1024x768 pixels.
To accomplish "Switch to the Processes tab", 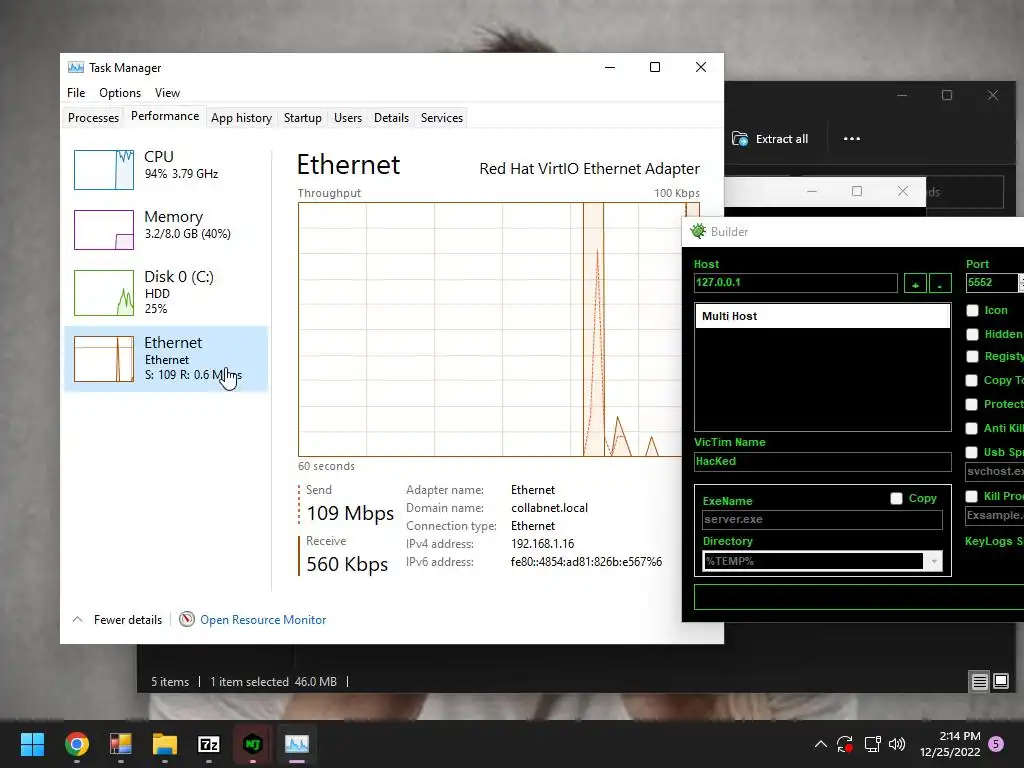I will coord(93,118).
